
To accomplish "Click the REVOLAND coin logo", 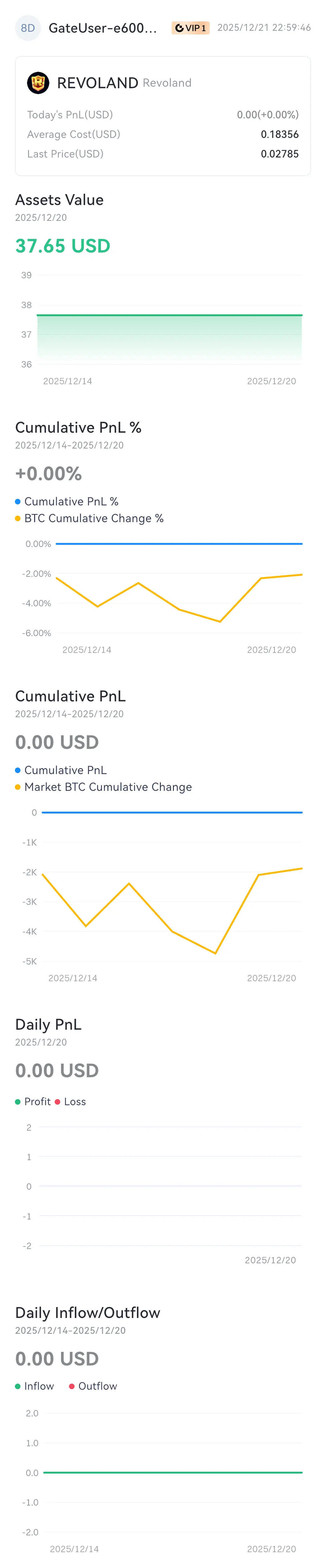I will [38, 83].
